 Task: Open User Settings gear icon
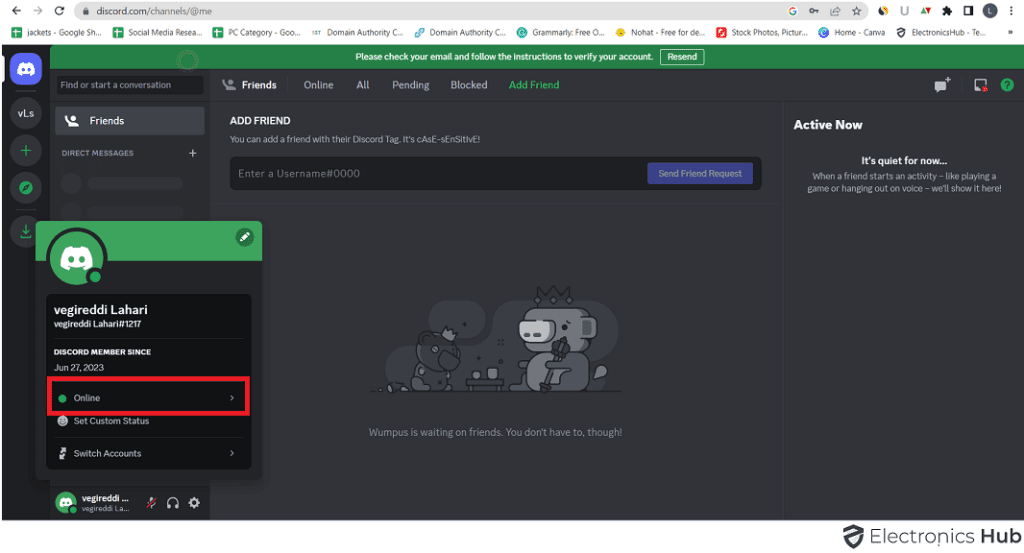194,503
